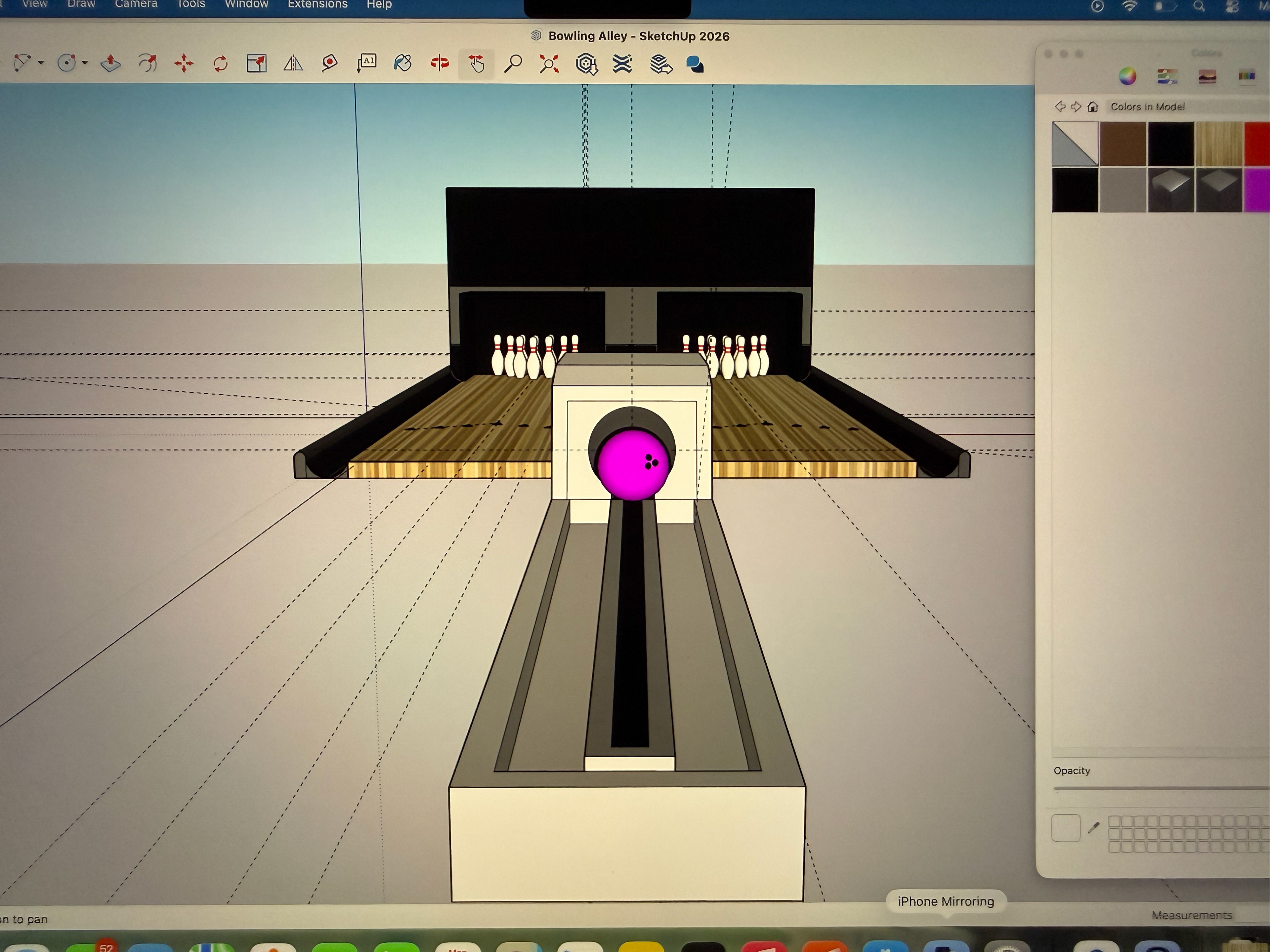Viewport: 1270px width, 952px height.
Task: Select the Zoom magnifier tool
Action: tap(513, 63)
